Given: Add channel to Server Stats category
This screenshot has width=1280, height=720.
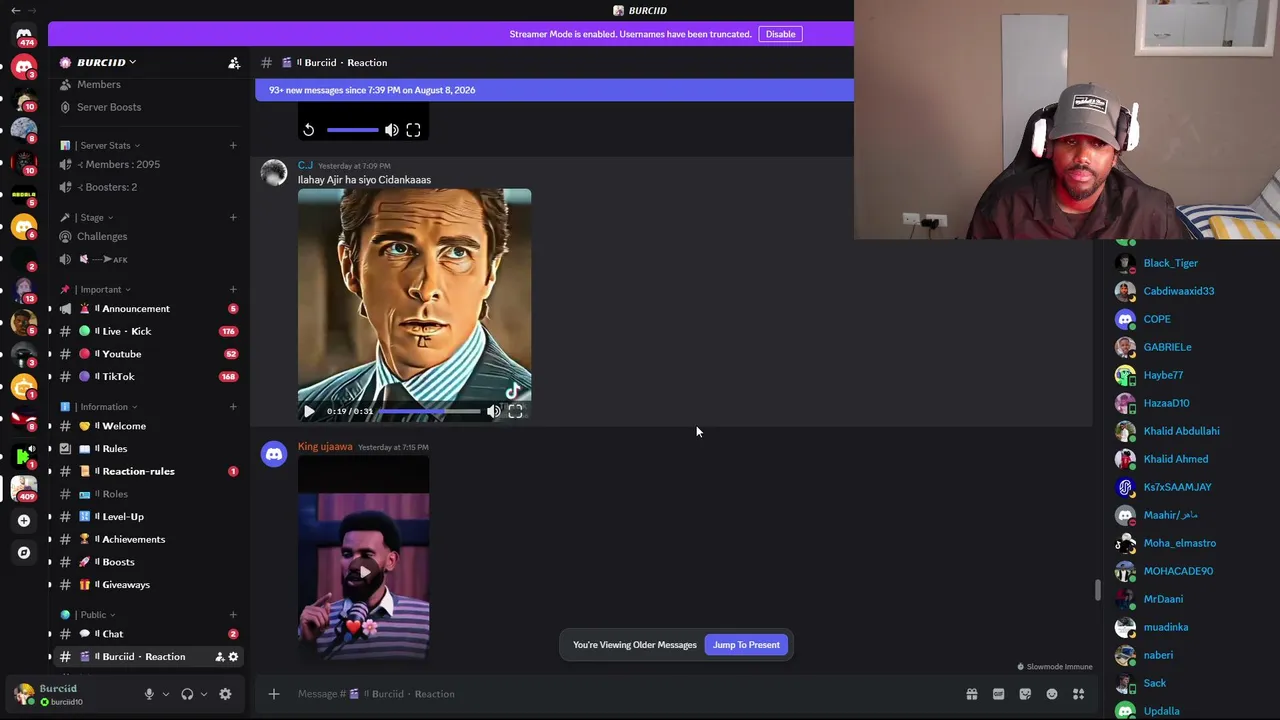Looking at the screenshot, I should tap(233, 145).
